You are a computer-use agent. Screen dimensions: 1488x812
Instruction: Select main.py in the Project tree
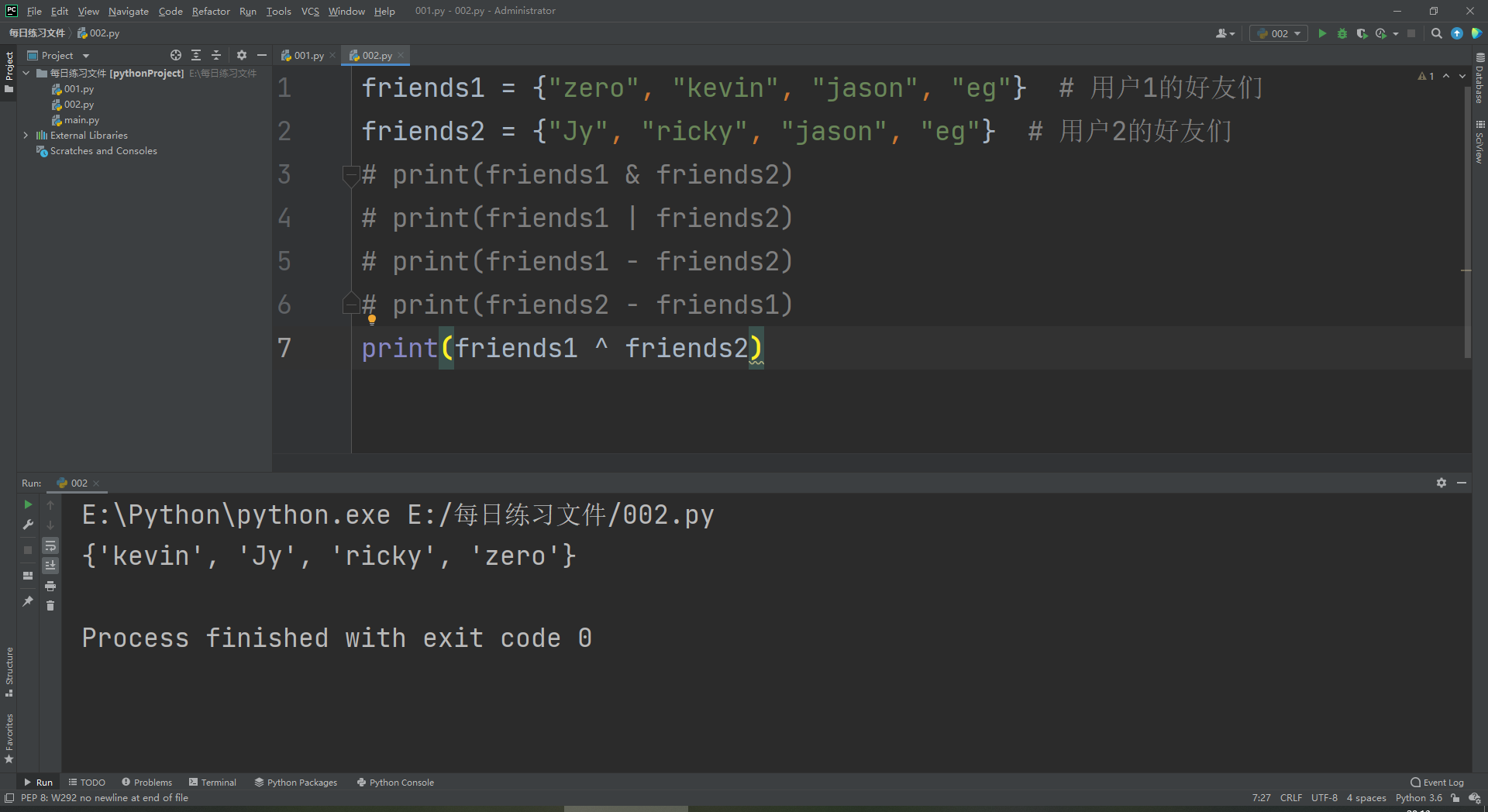click(81, 120)
